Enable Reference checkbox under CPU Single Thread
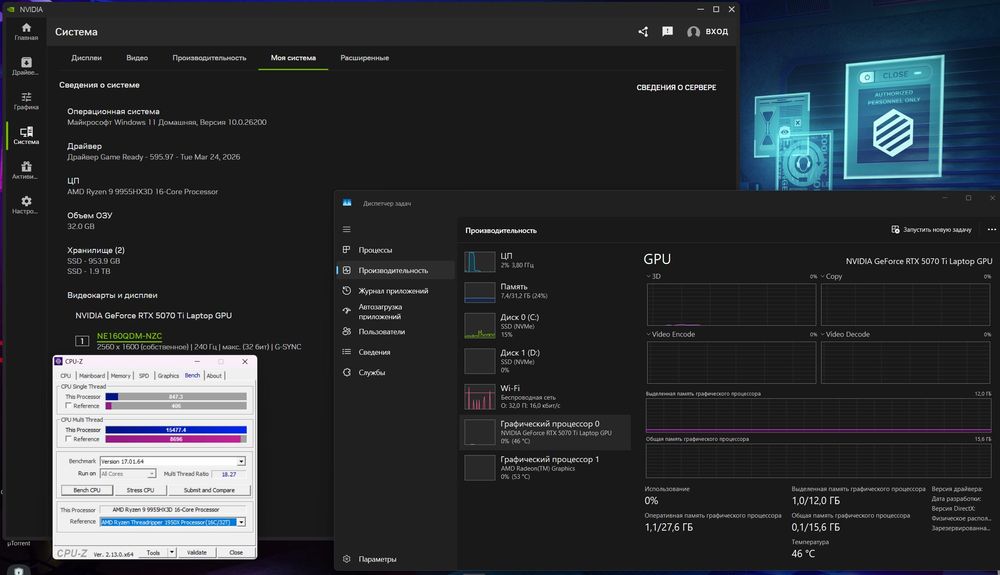 [68, 405]
